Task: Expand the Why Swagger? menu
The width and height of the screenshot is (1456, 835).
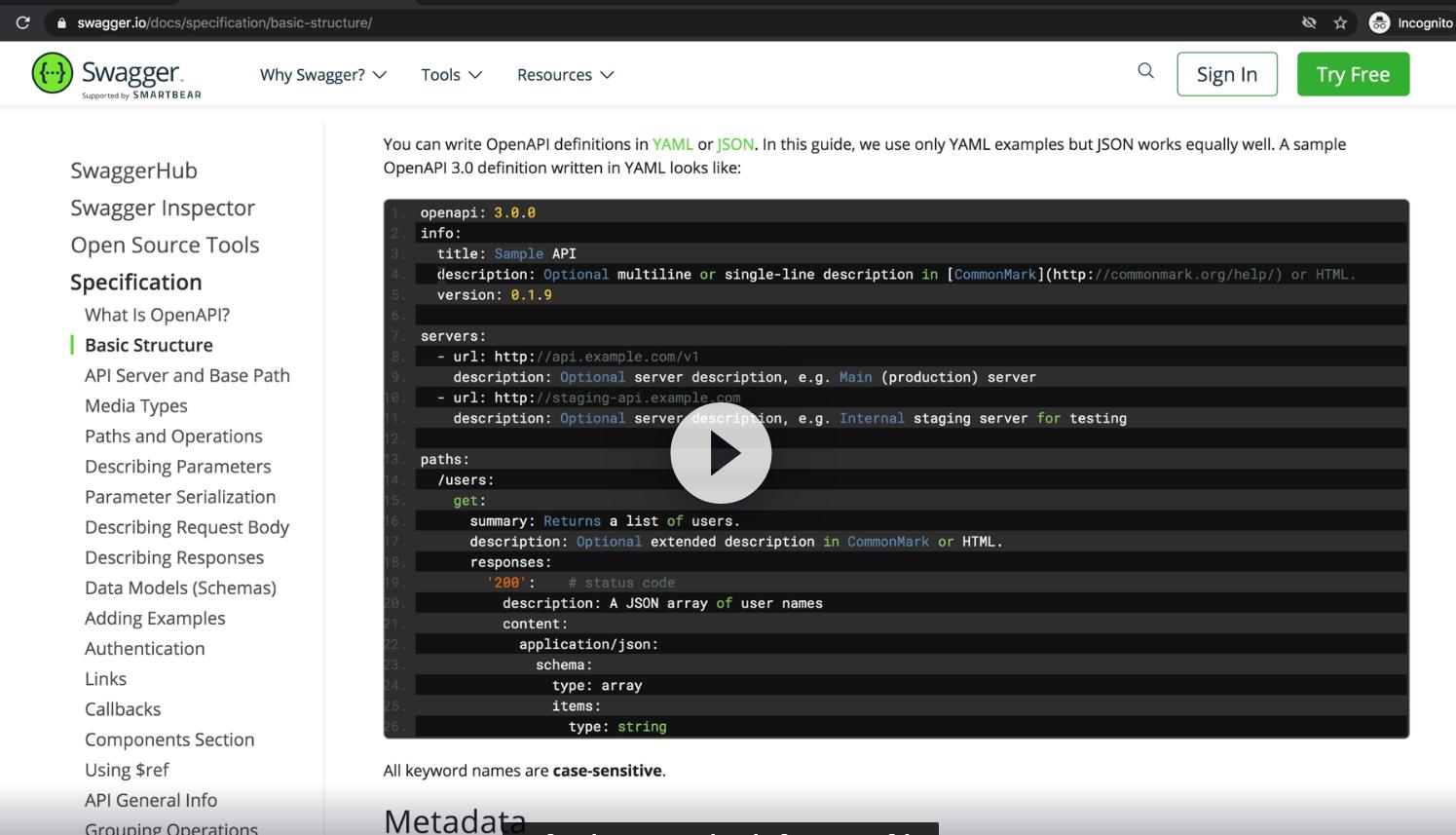Action: [x=322, y=75]
